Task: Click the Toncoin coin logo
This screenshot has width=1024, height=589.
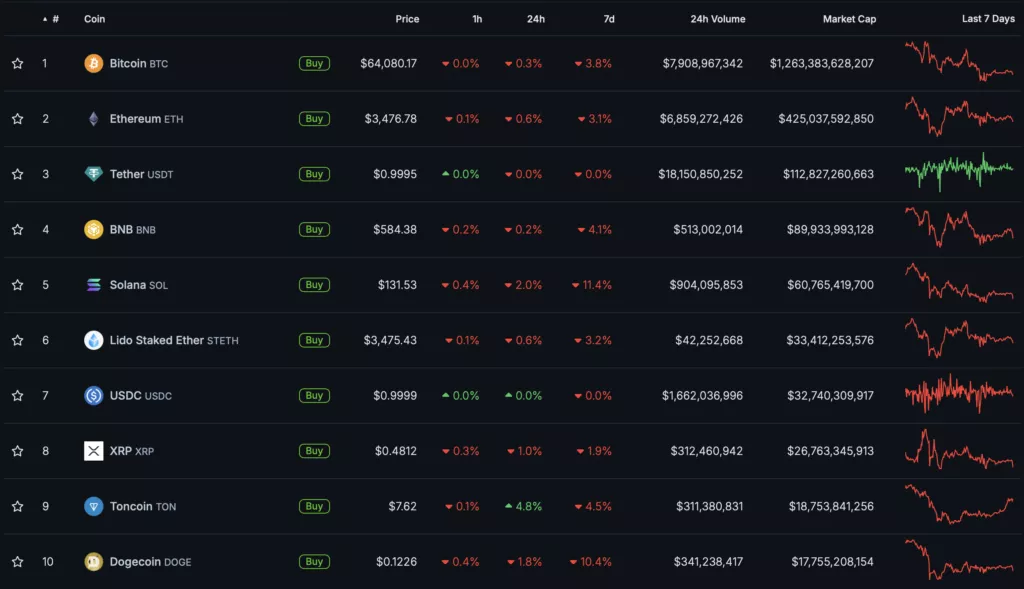Action: (93, 506)
